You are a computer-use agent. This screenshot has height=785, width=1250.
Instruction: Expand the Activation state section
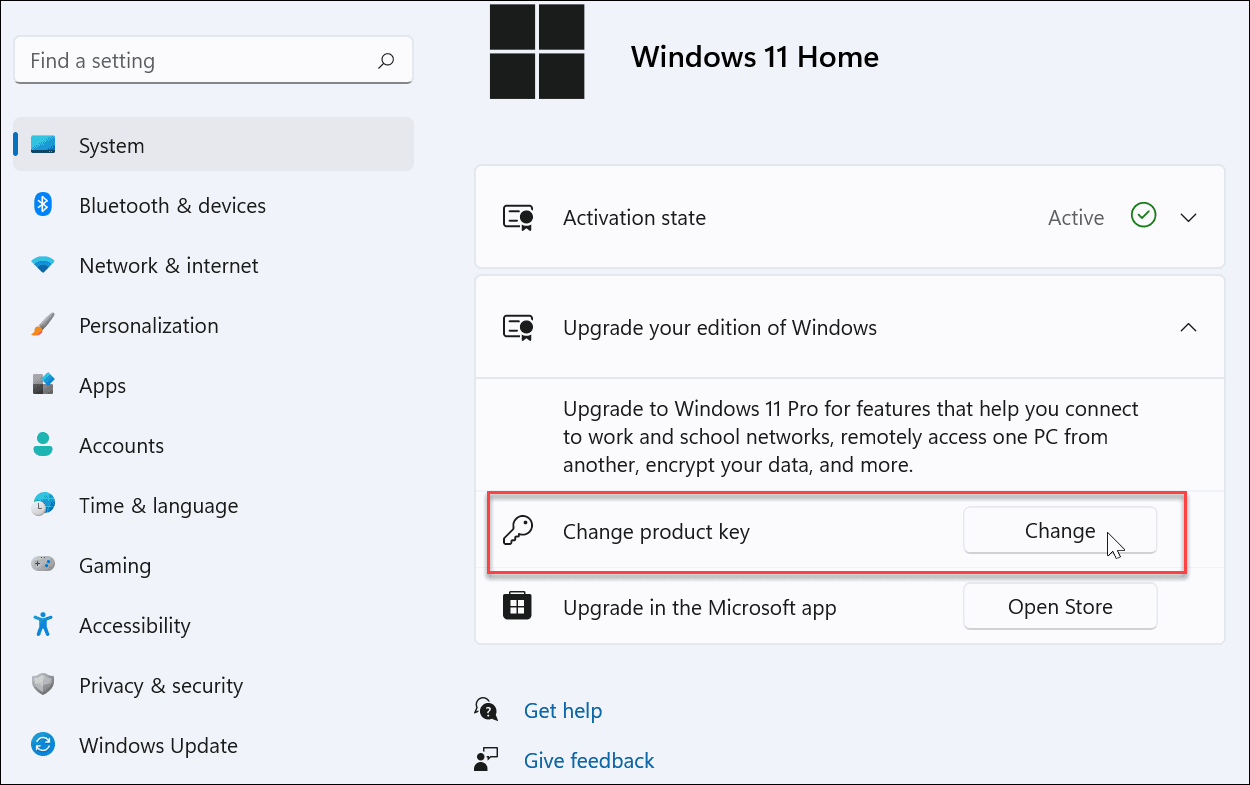[x=1188, y=217]
